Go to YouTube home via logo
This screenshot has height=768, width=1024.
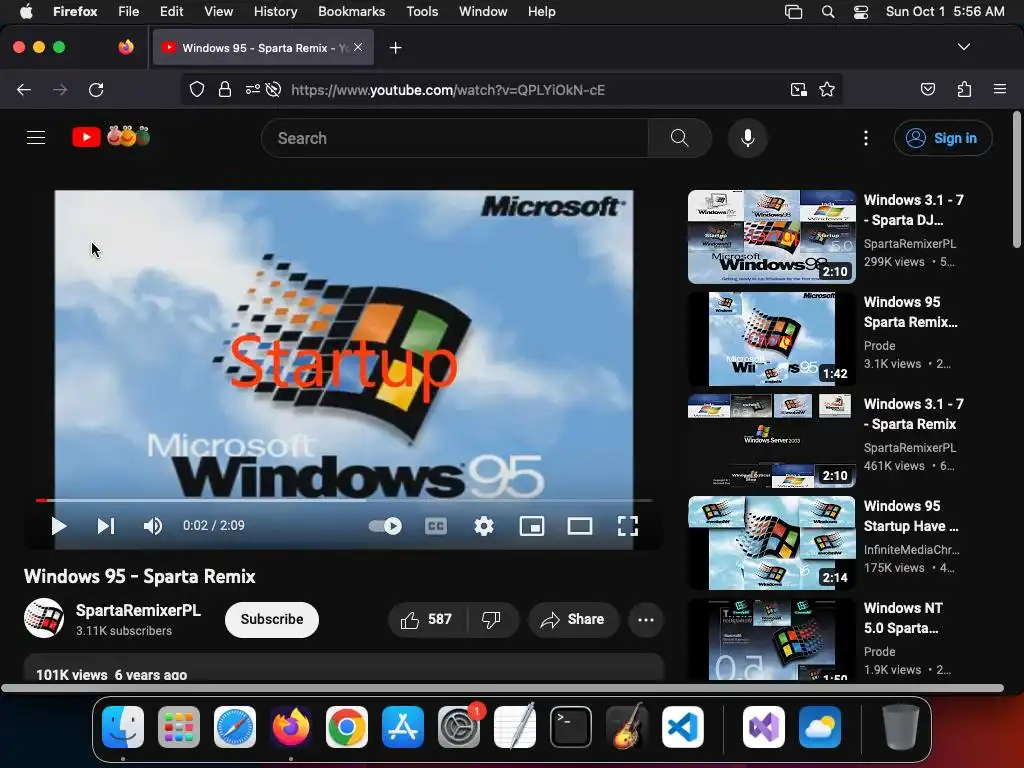point(111,137)
